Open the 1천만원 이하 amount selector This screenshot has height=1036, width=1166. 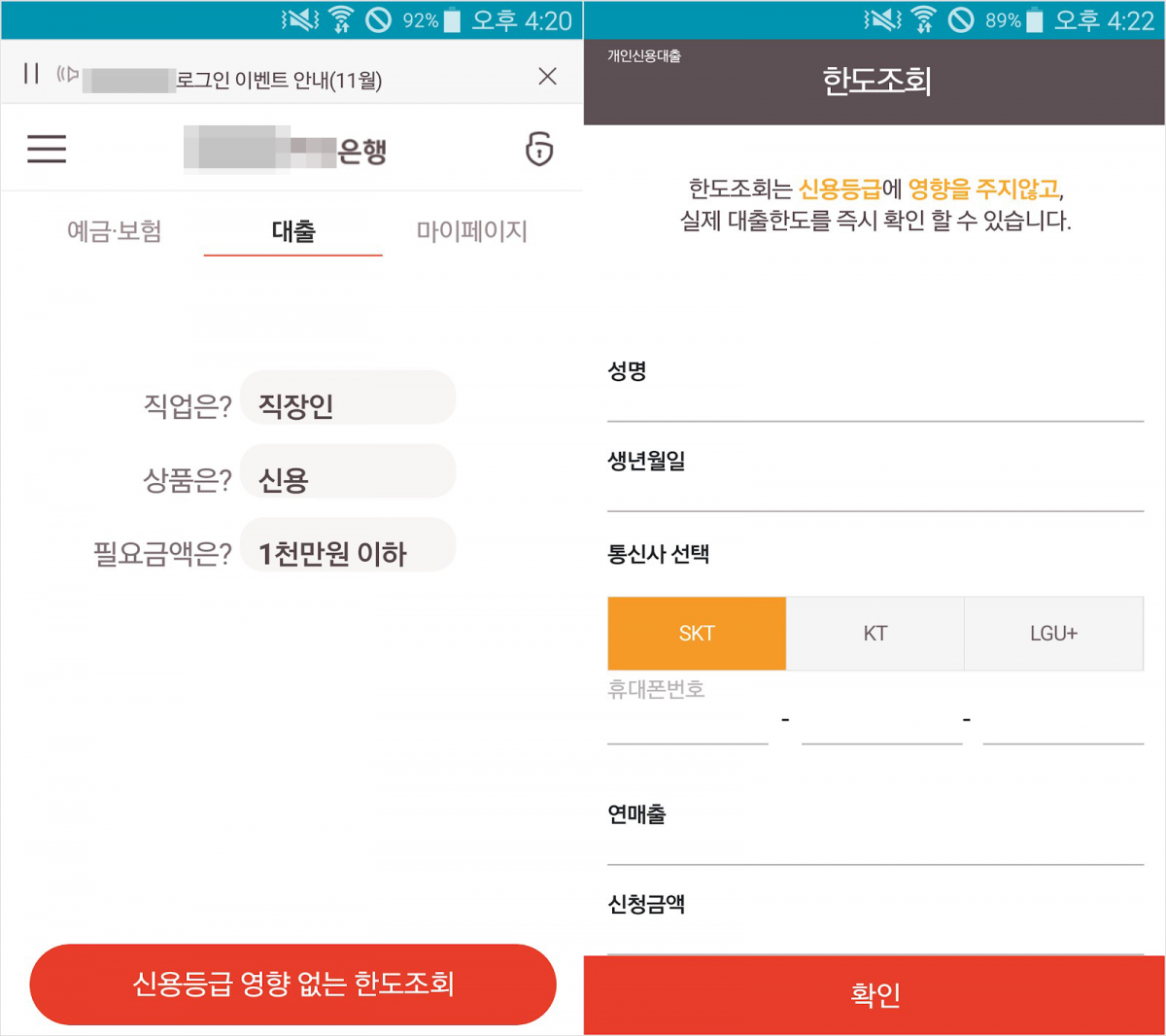coord(347,545)
